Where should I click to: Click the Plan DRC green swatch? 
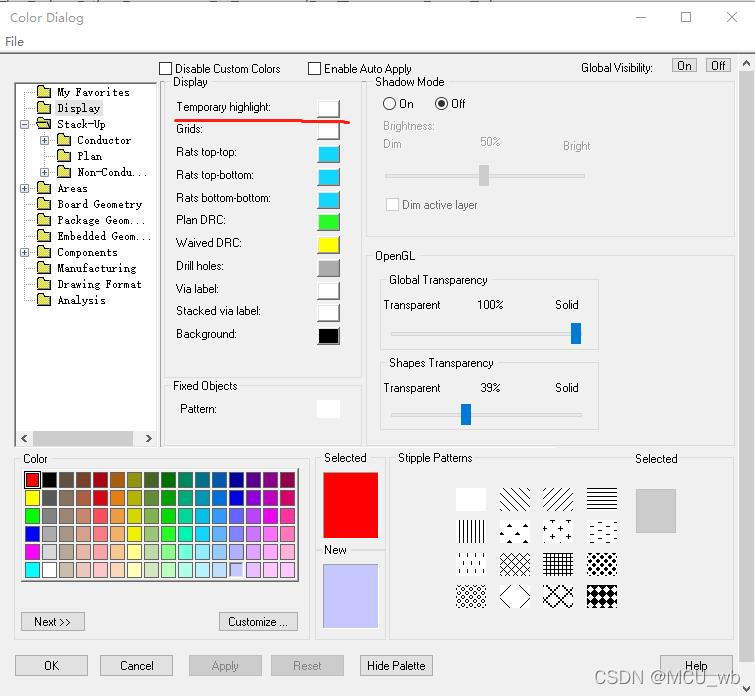pyautogui.click(x=329, y=222)
